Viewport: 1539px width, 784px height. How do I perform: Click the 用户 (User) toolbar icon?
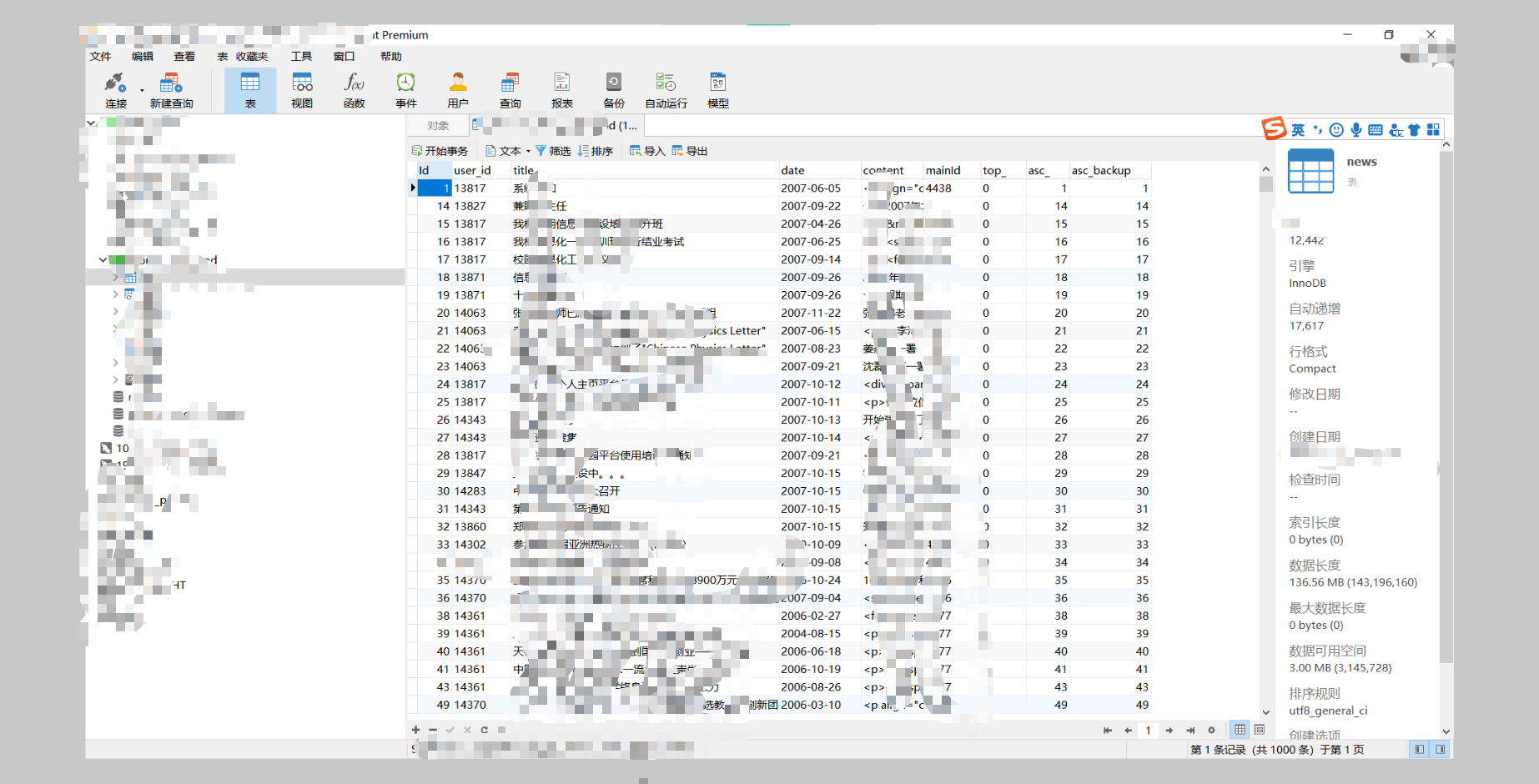(458, 90)
